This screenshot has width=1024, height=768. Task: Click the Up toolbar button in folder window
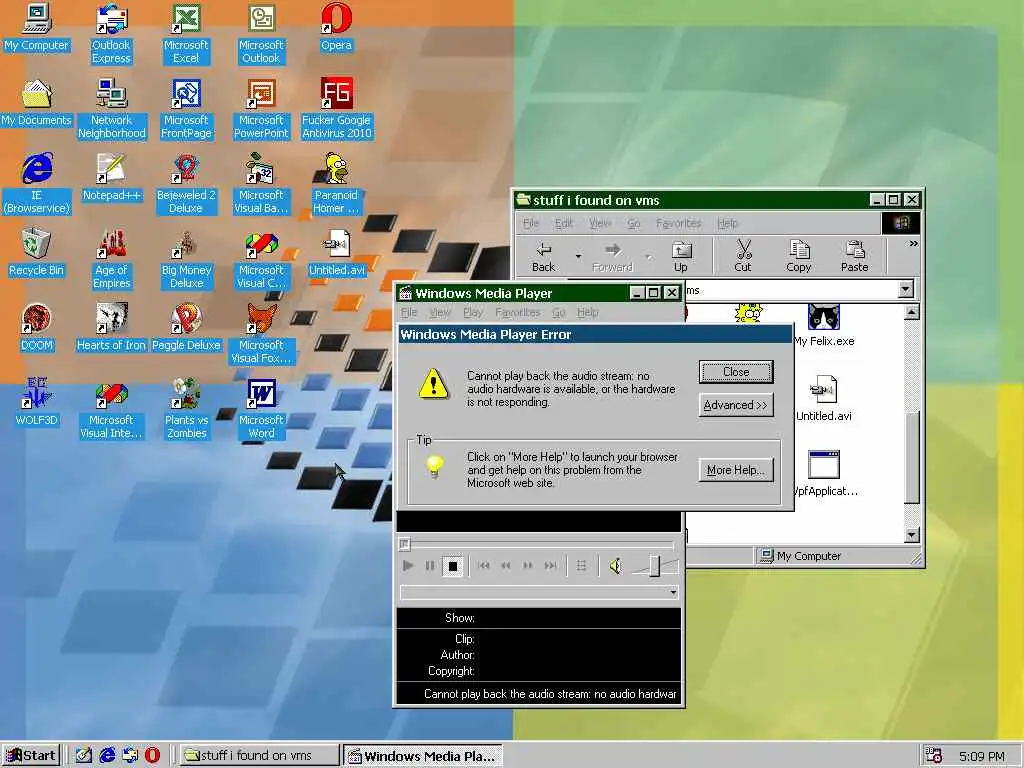681,257
